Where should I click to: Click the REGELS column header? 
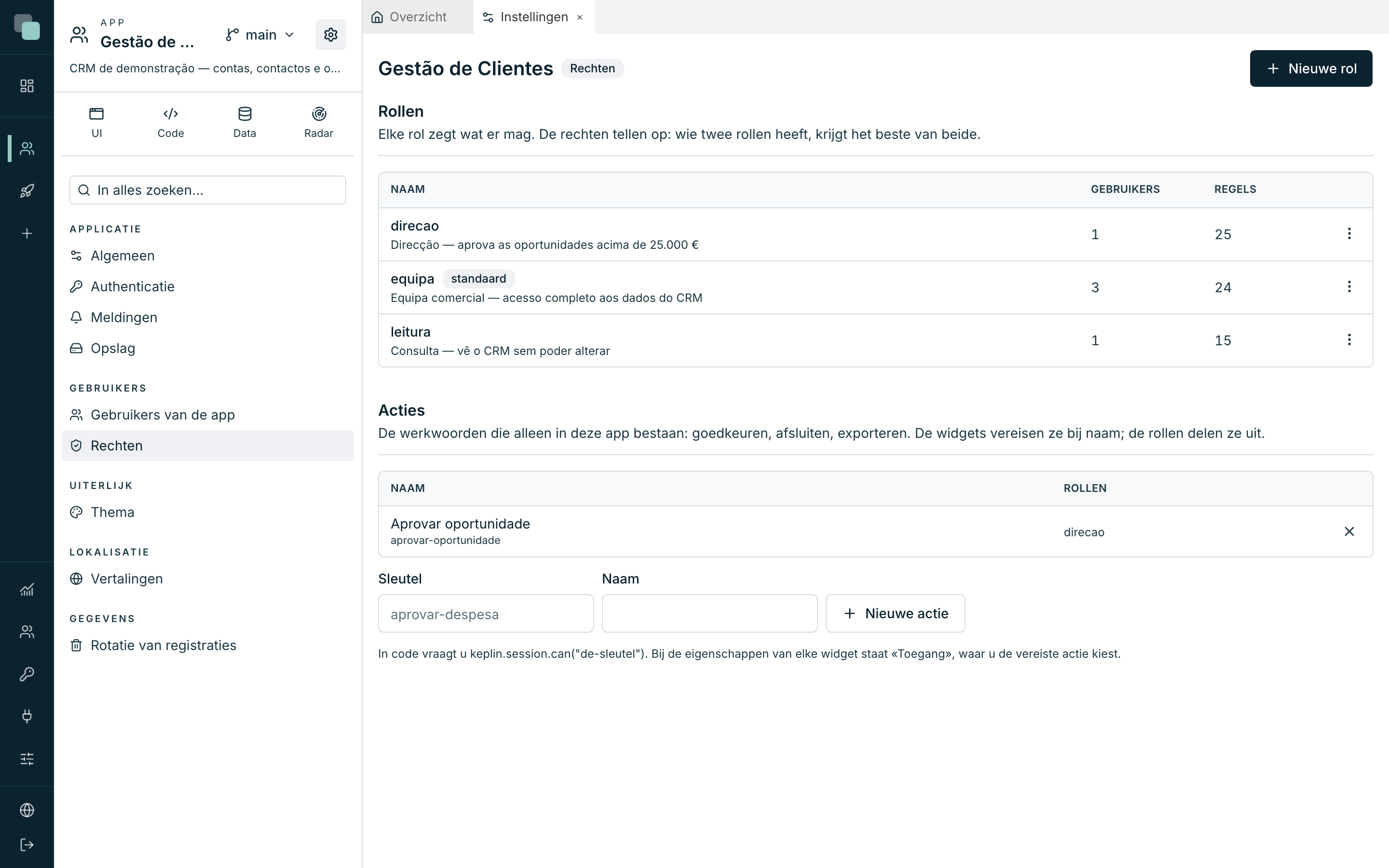1235,190
